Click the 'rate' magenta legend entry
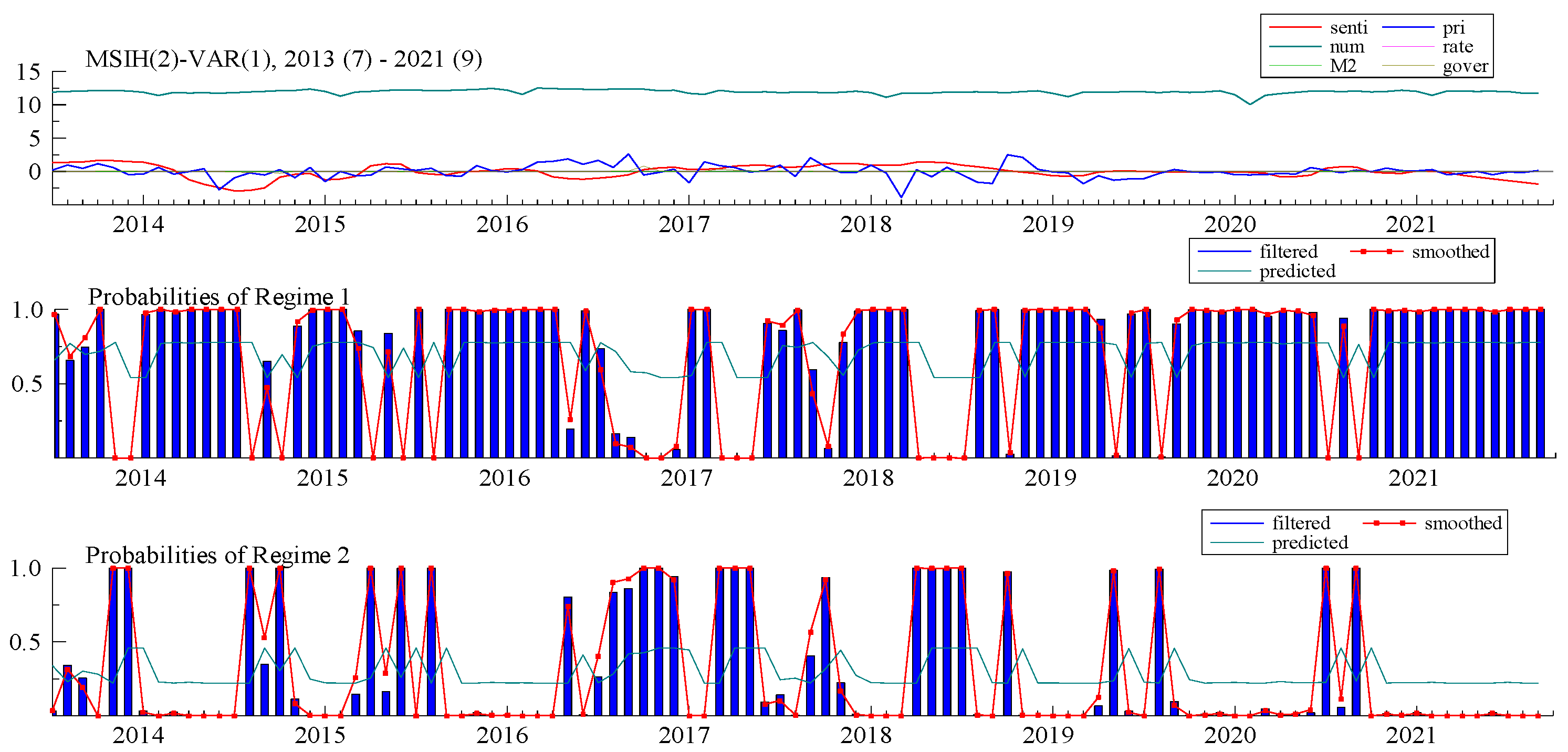Screen dimensions: 1568x752 (x=1457, y=47)
